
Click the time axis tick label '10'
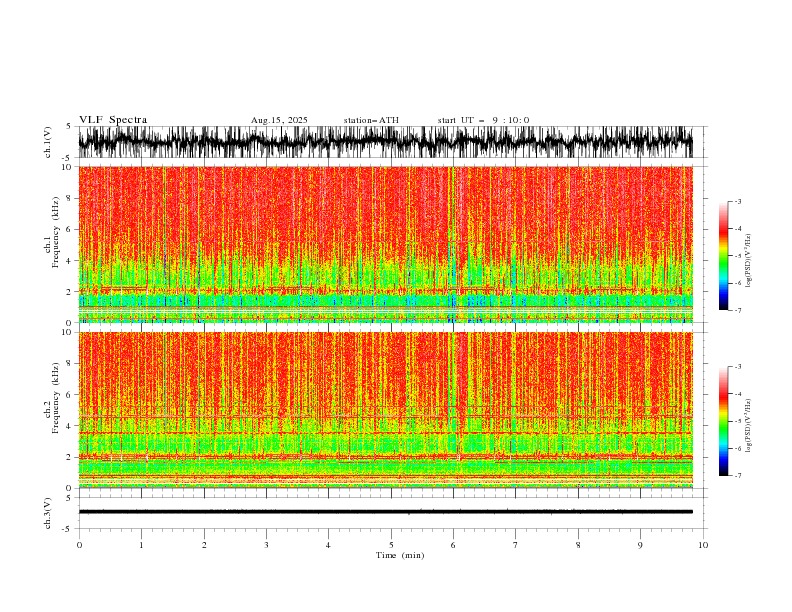(x=703, y=545)
